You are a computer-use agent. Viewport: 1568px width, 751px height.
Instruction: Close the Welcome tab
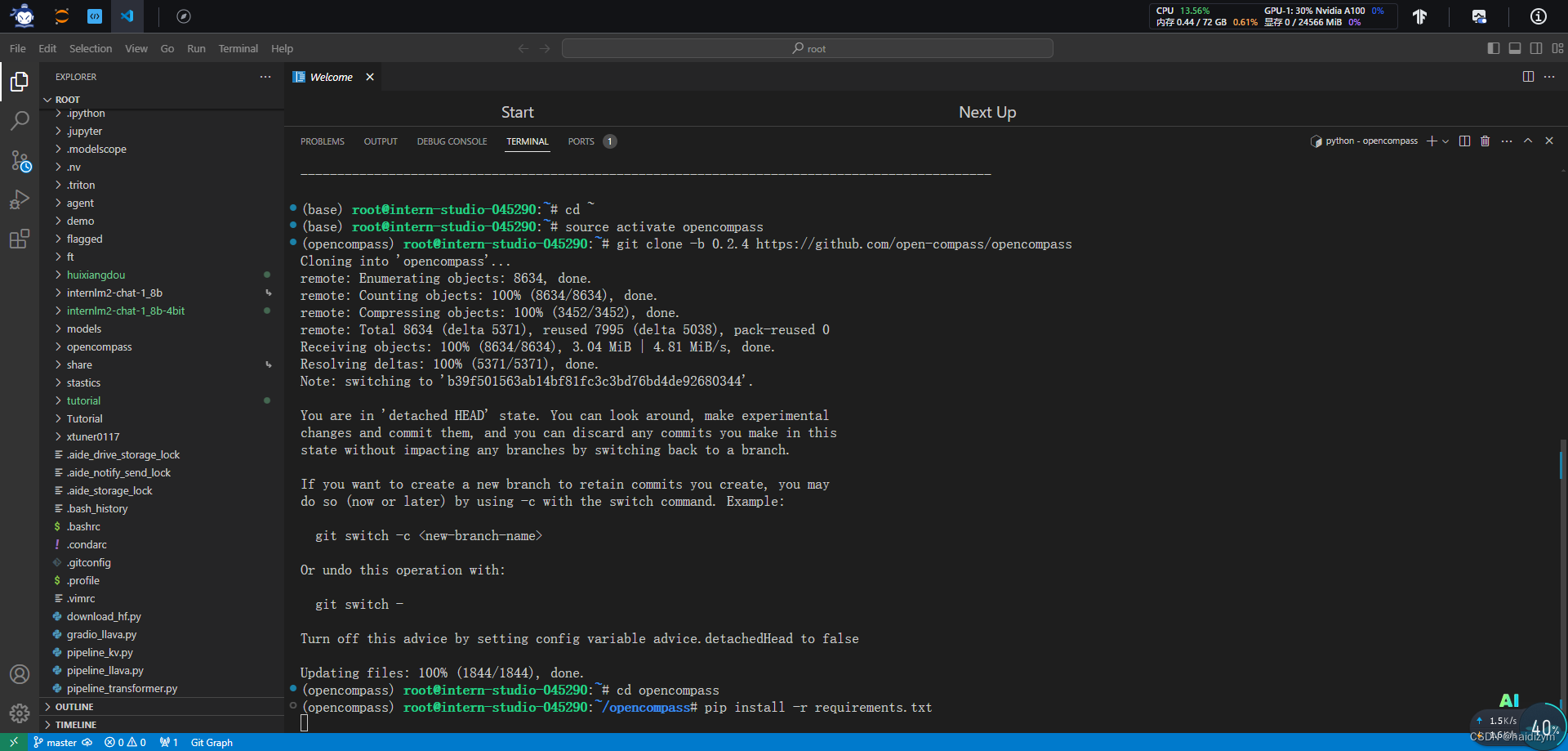(x=370, y=77)
